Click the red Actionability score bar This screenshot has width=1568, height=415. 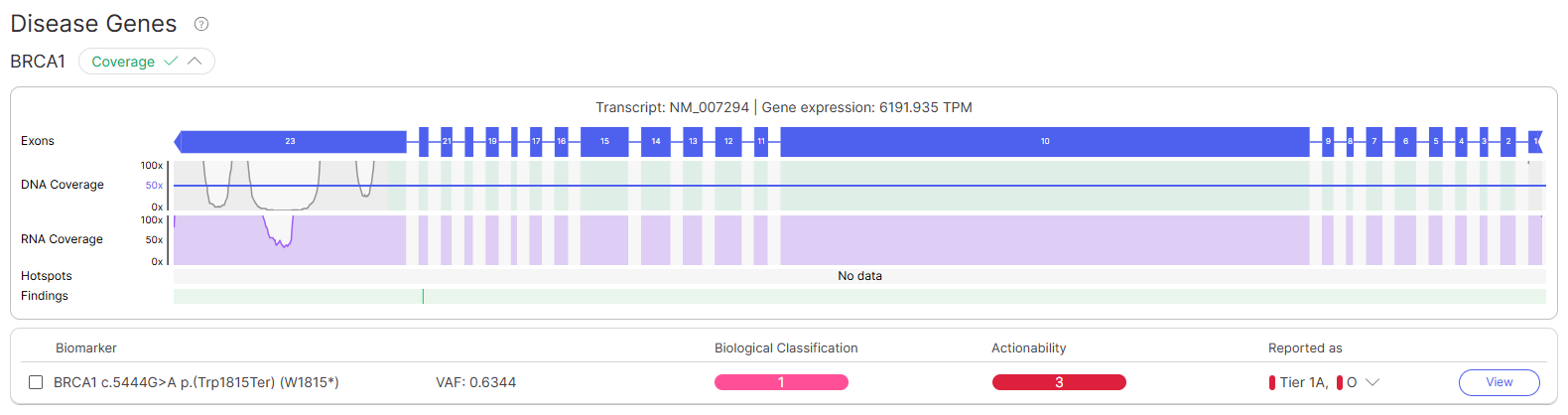click(x=1059, y=382)
